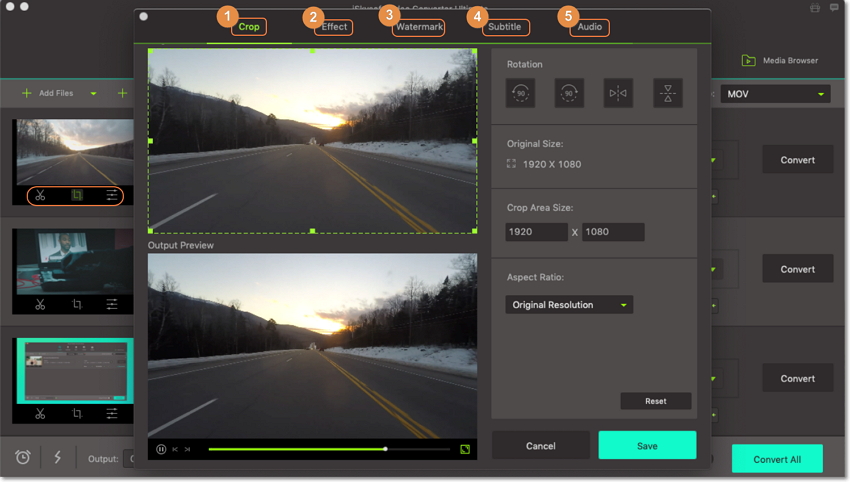This screenshot has height=482, width=850.
Task: Toggle fullscreen preview in the player bar
Action: point(465,450)
